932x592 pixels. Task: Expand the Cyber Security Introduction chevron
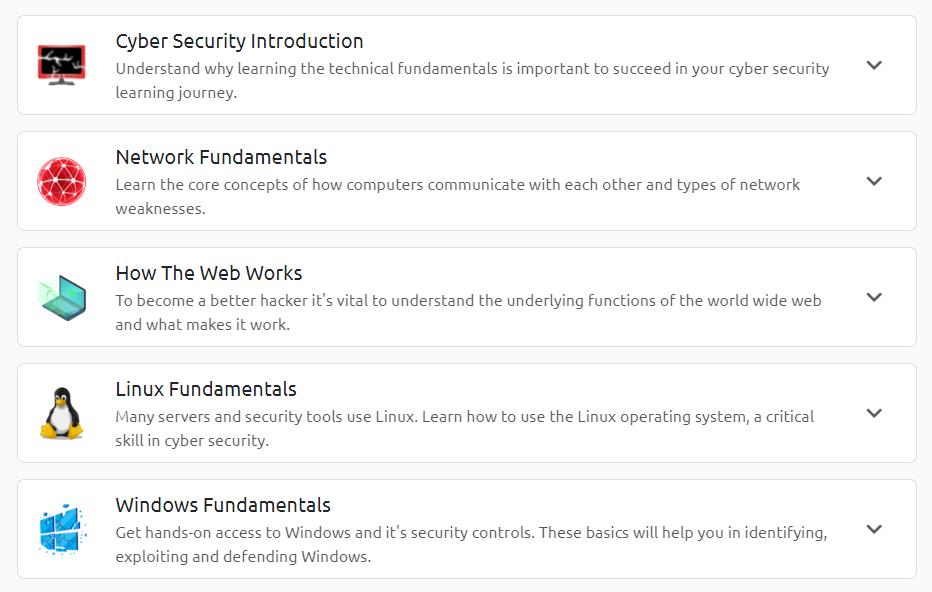[x=874, y=65]
